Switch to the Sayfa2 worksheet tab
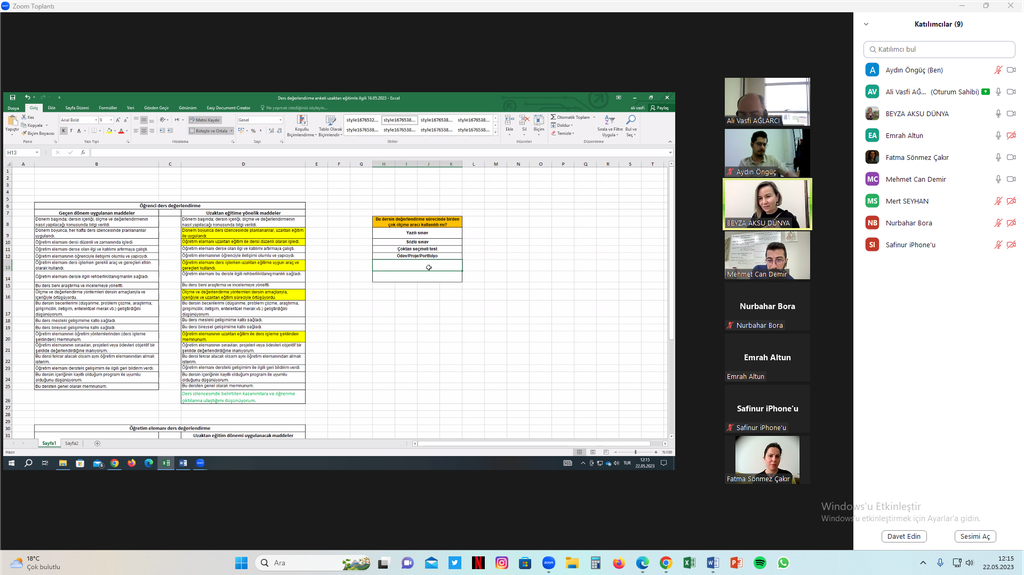The height and width of the screenshot is (575, 1024). click(x=72, y=443)
